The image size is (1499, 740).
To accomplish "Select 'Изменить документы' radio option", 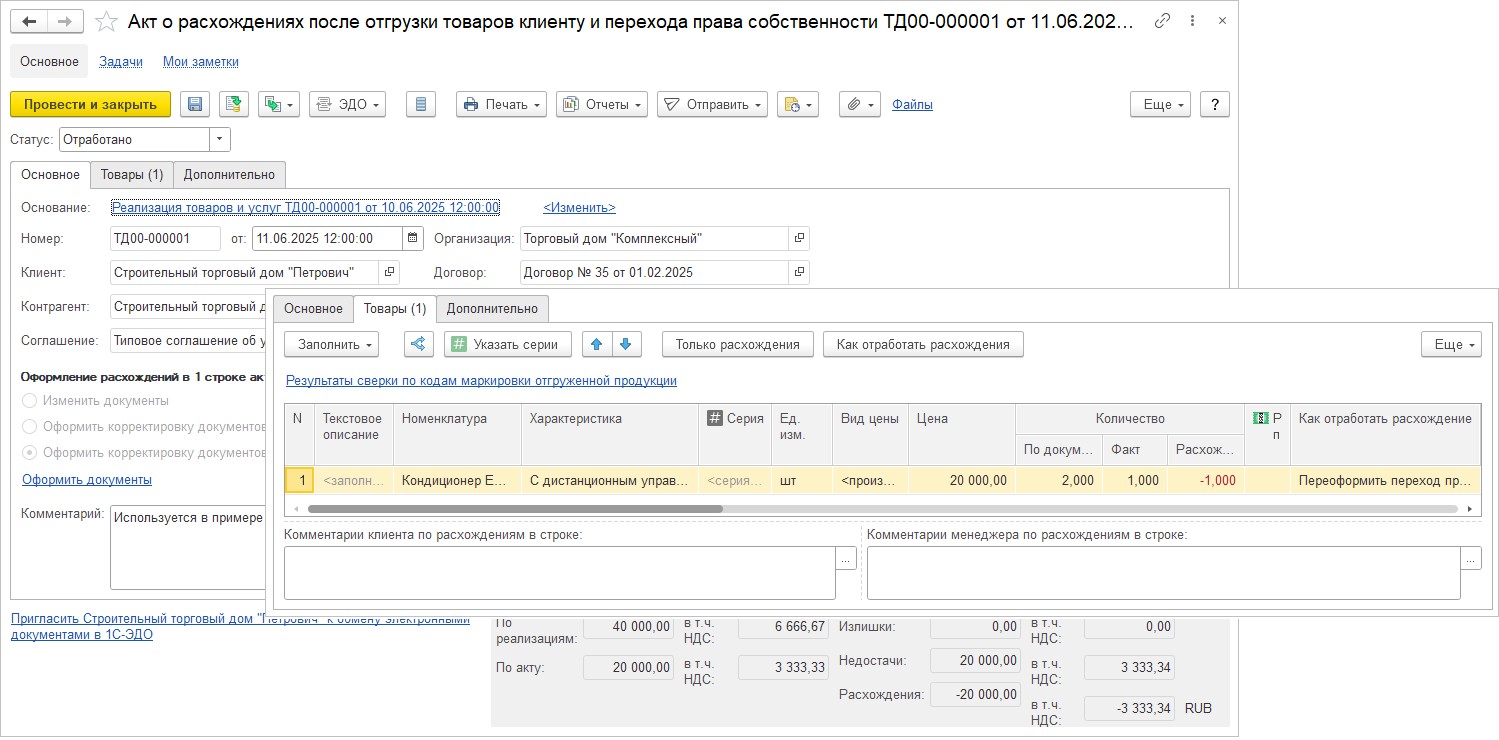I will [30, 400].
